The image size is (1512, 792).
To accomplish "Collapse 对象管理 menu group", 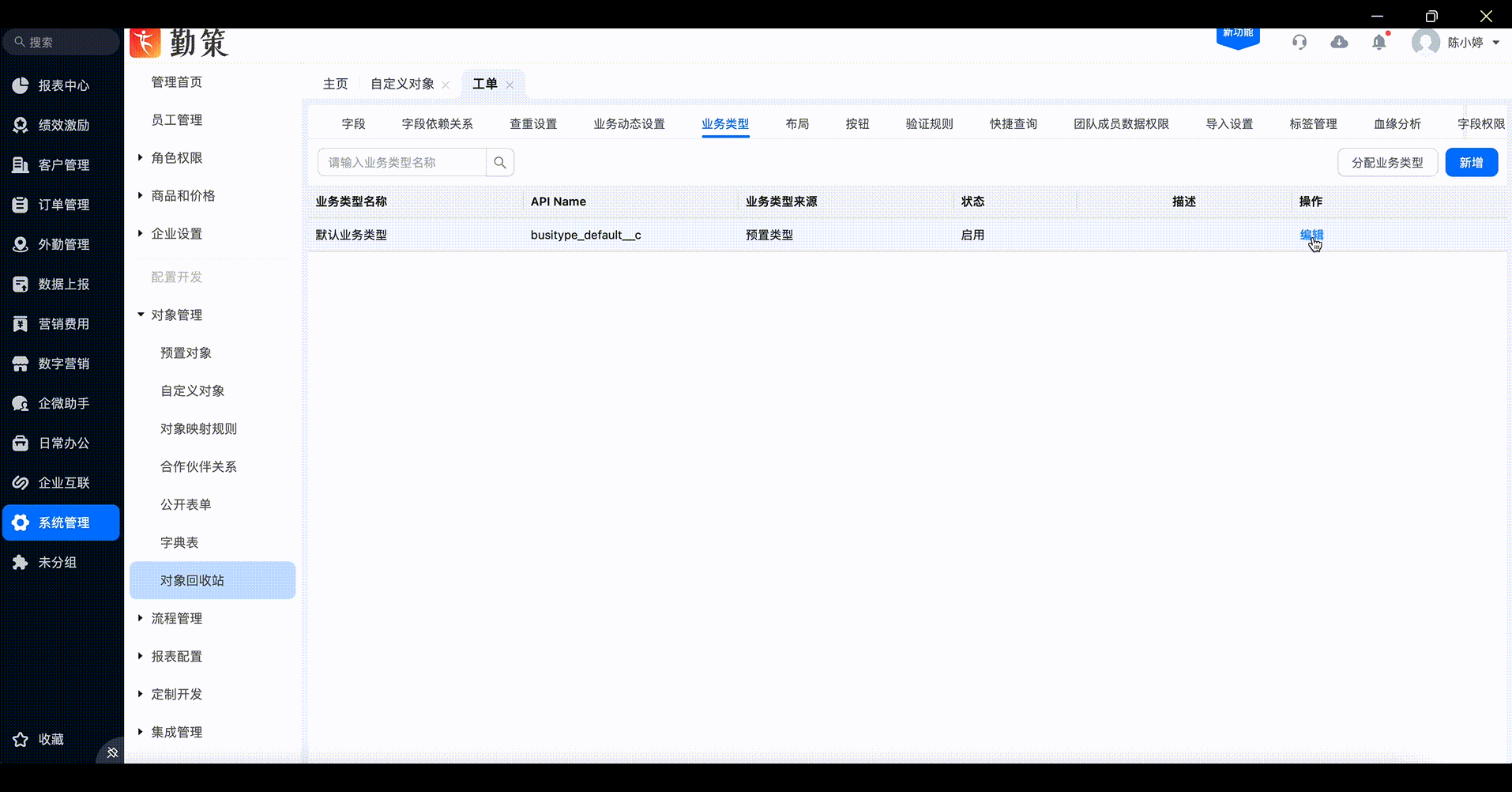I will coord(141,315).
